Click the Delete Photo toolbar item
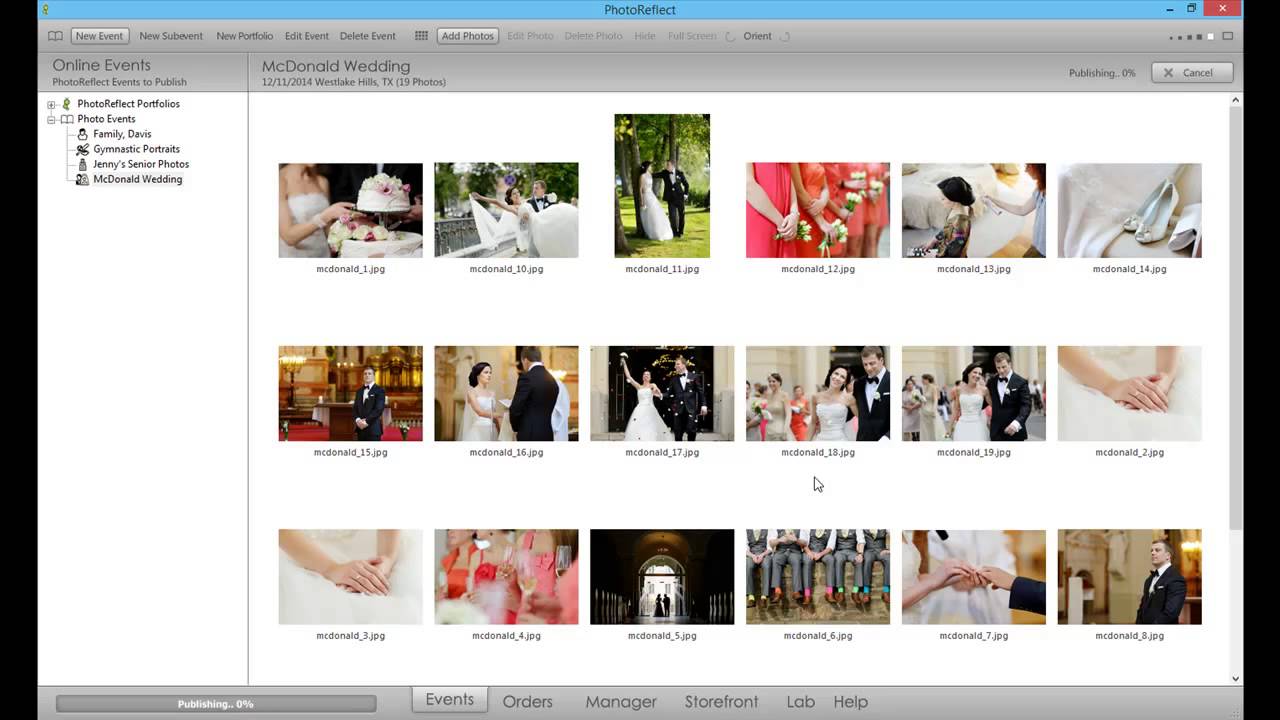The height and width of the screenshot is (720, 1280). [593, 36]
